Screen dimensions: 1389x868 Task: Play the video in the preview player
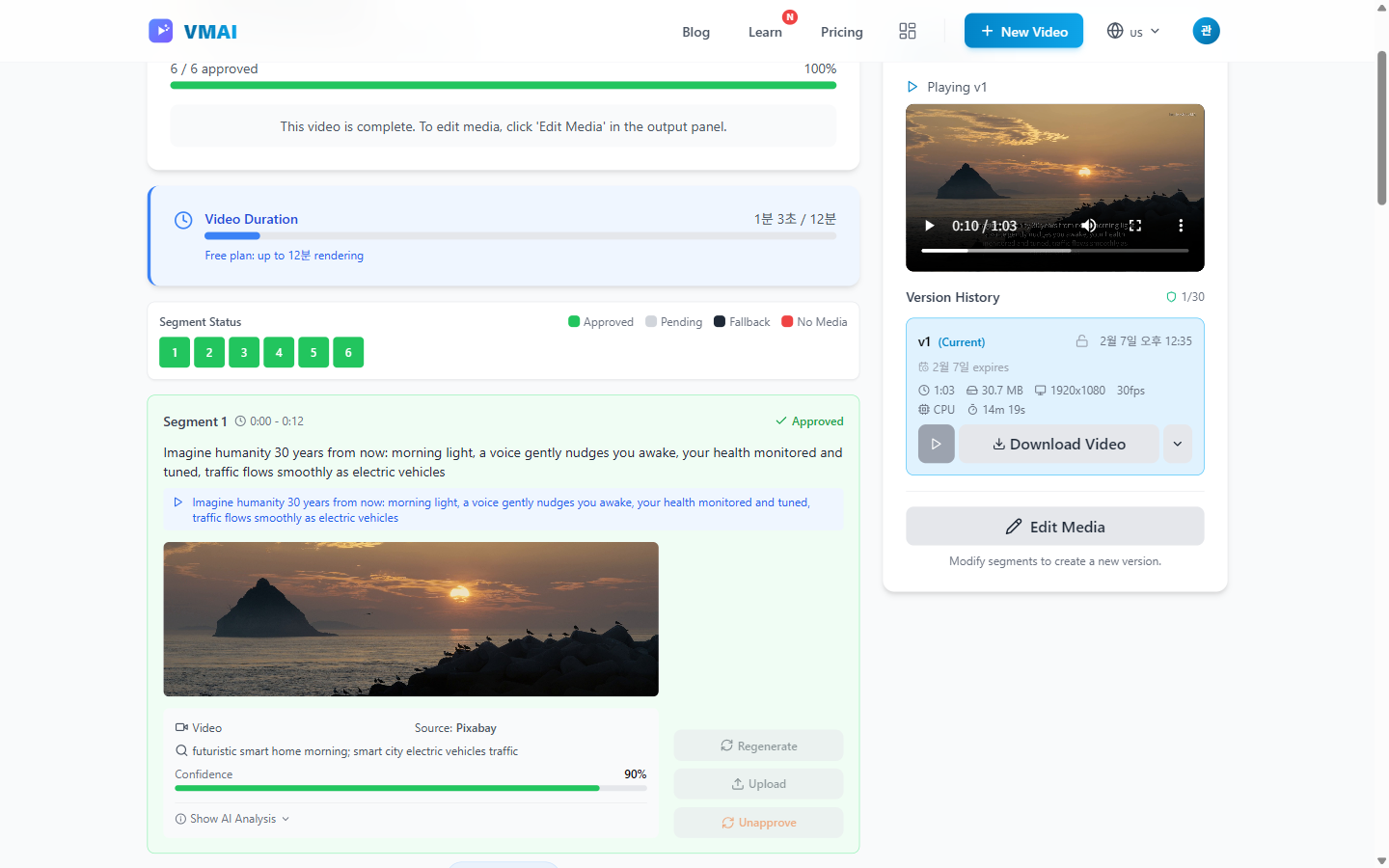(930, 226)
